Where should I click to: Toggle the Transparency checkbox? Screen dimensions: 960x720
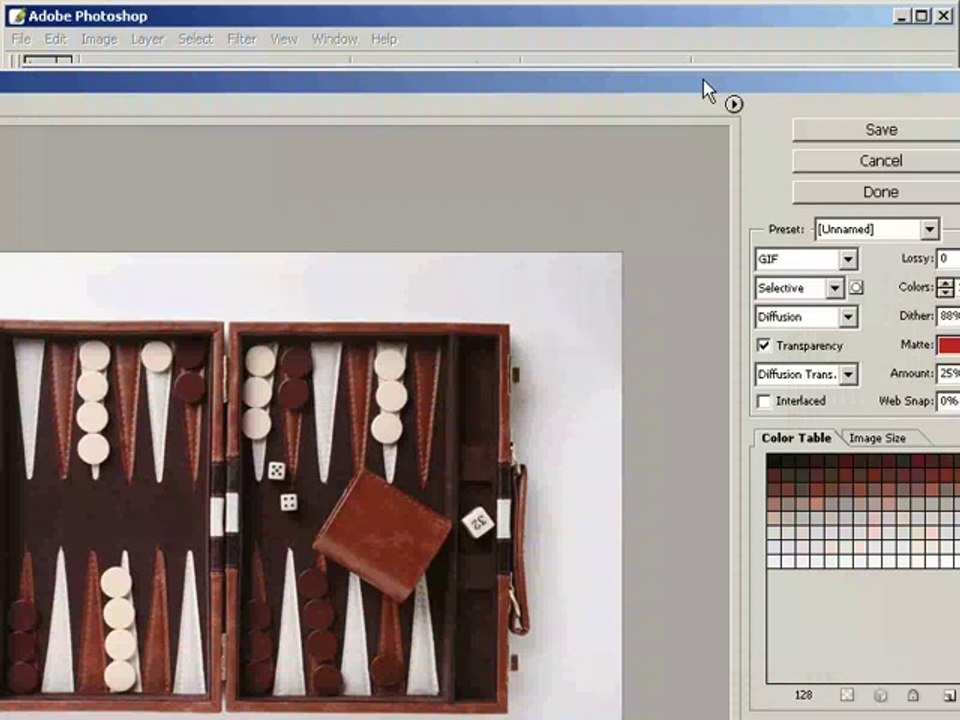763,345
